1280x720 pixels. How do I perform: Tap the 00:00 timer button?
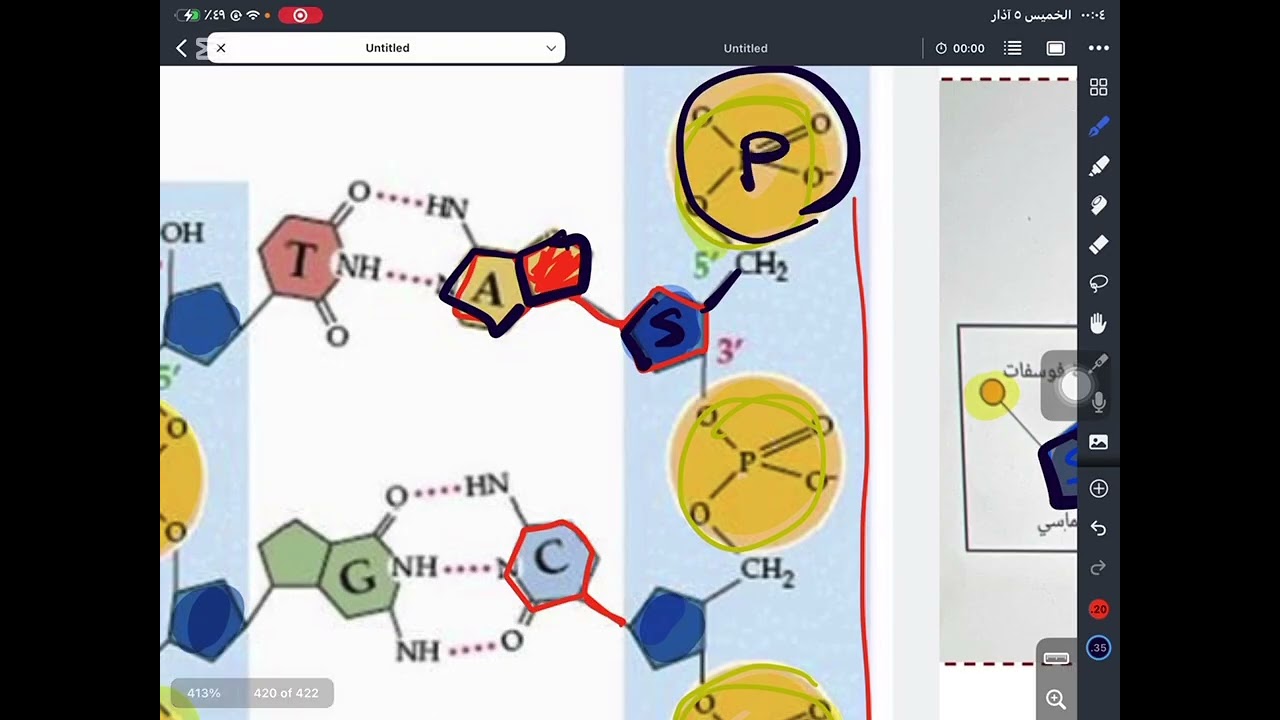click(960, 48)
